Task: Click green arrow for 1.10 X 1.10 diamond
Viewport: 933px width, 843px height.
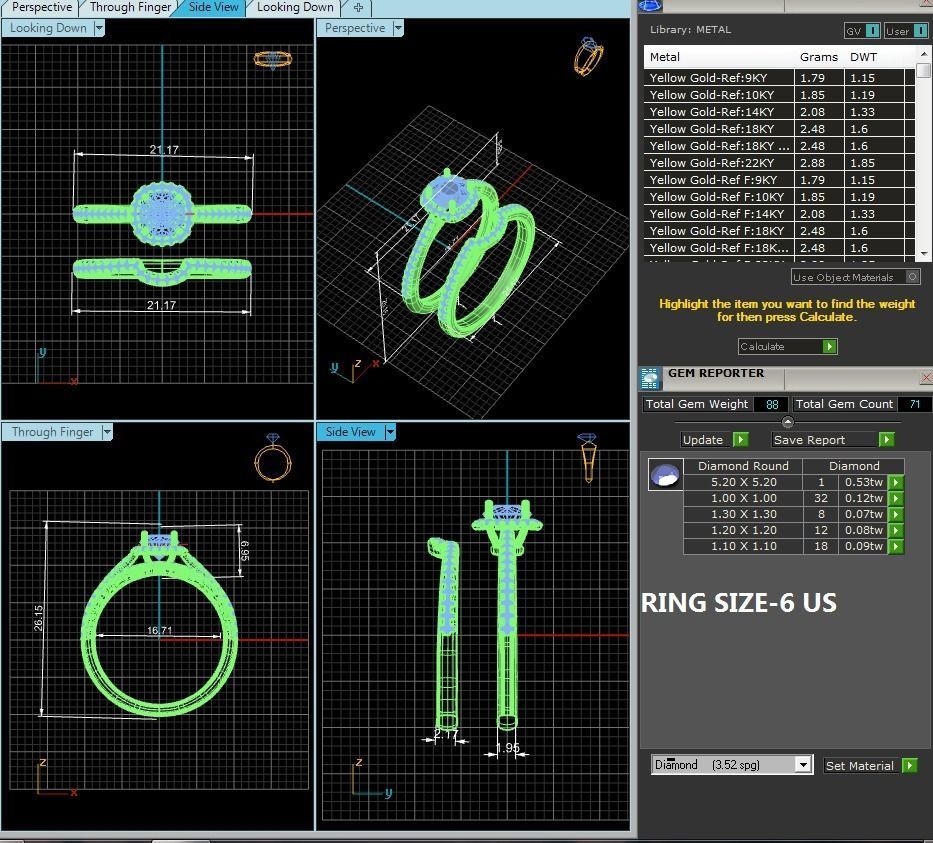Action: tap(896, 546)
